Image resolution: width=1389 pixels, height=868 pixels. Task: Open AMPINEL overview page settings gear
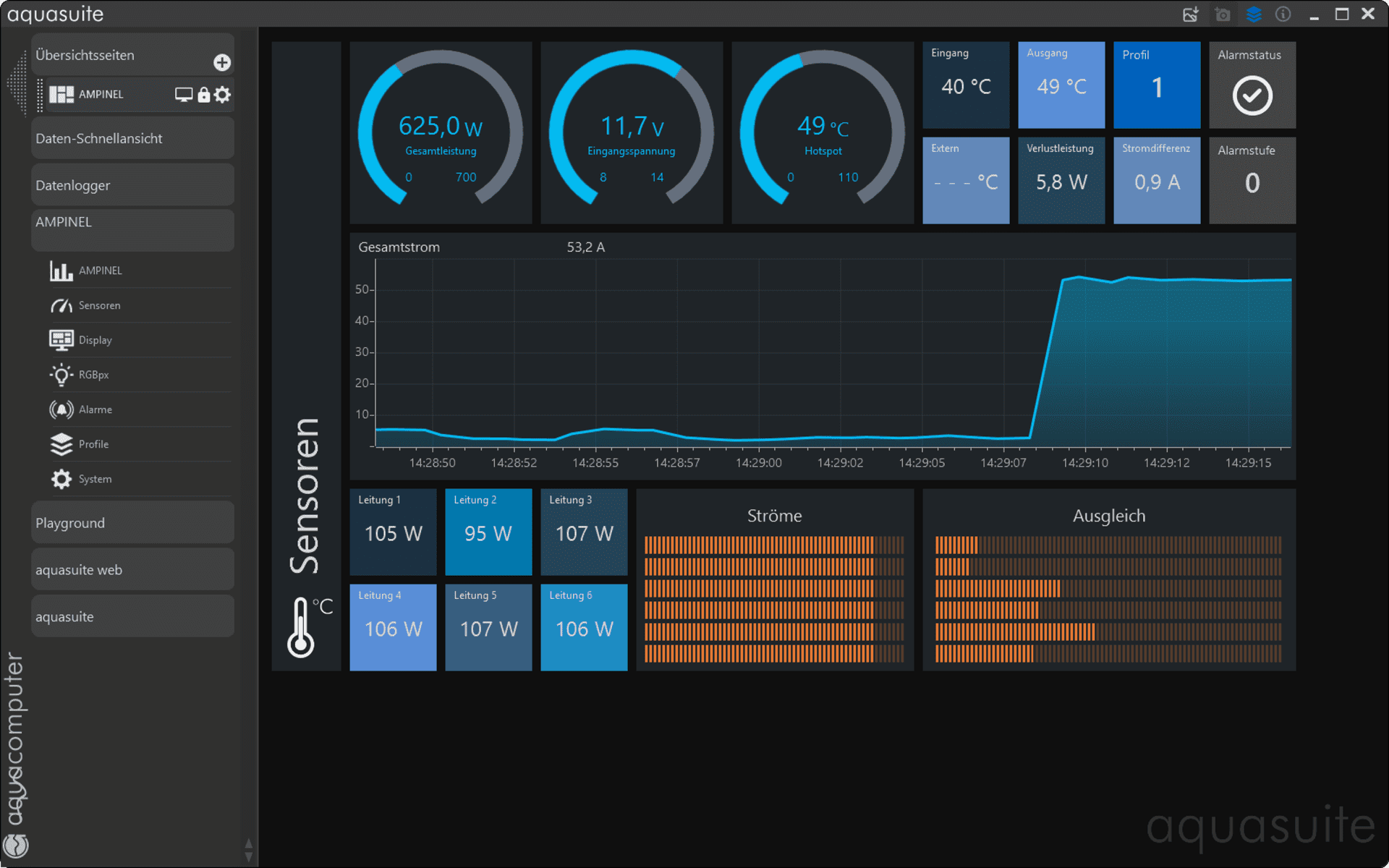click(223, 95)
